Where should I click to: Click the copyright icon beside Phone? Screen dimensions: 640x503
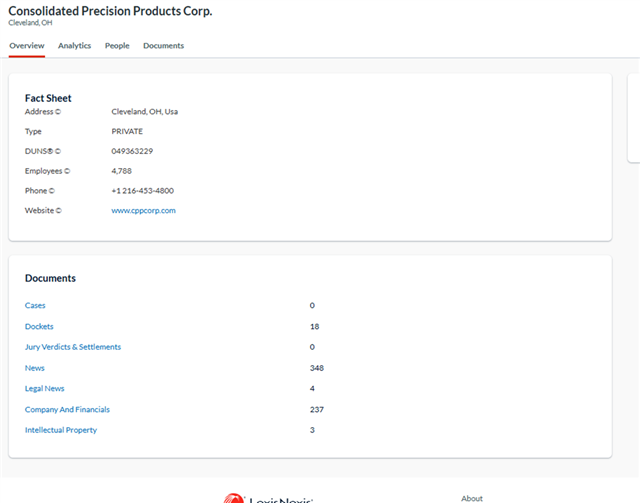[51, 191]
